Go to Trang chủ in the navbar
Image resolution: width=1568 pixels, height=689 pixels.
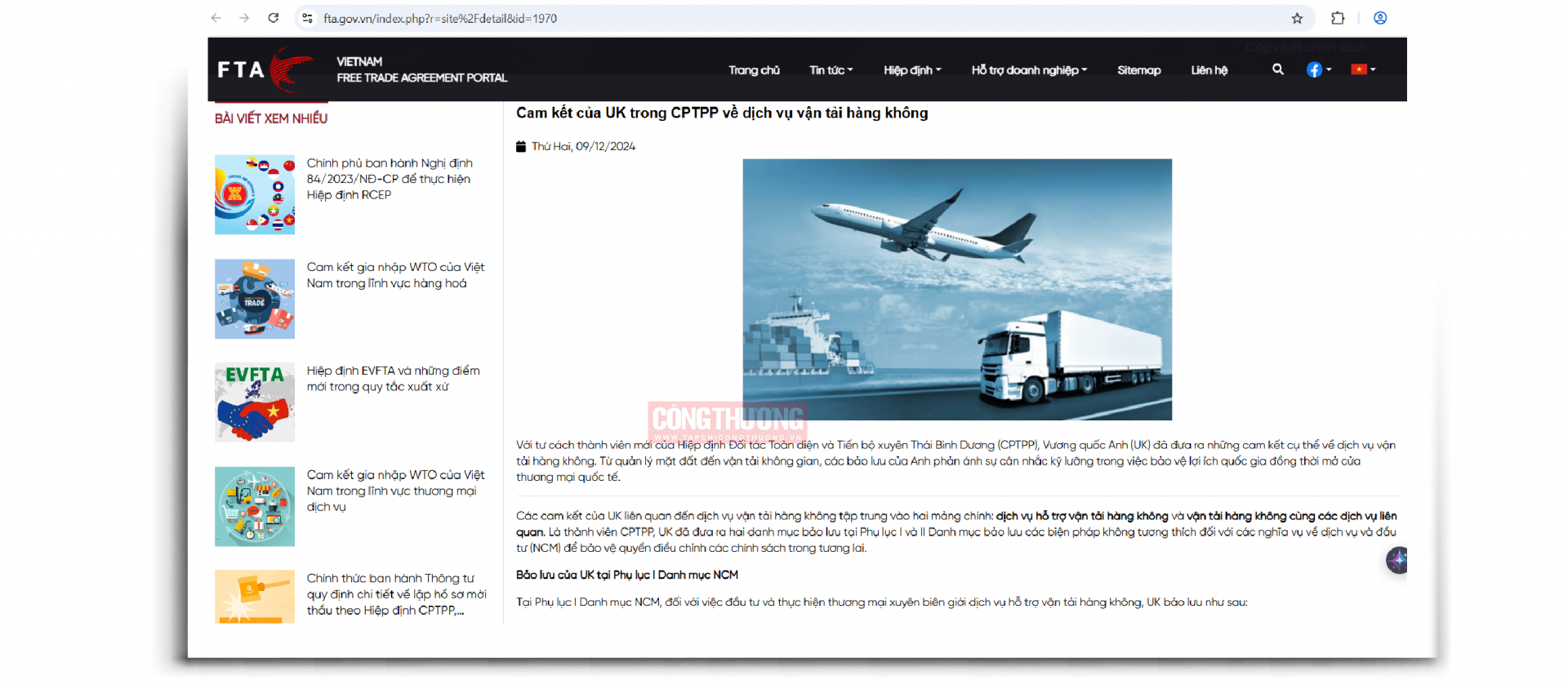(x=754, y=70)
